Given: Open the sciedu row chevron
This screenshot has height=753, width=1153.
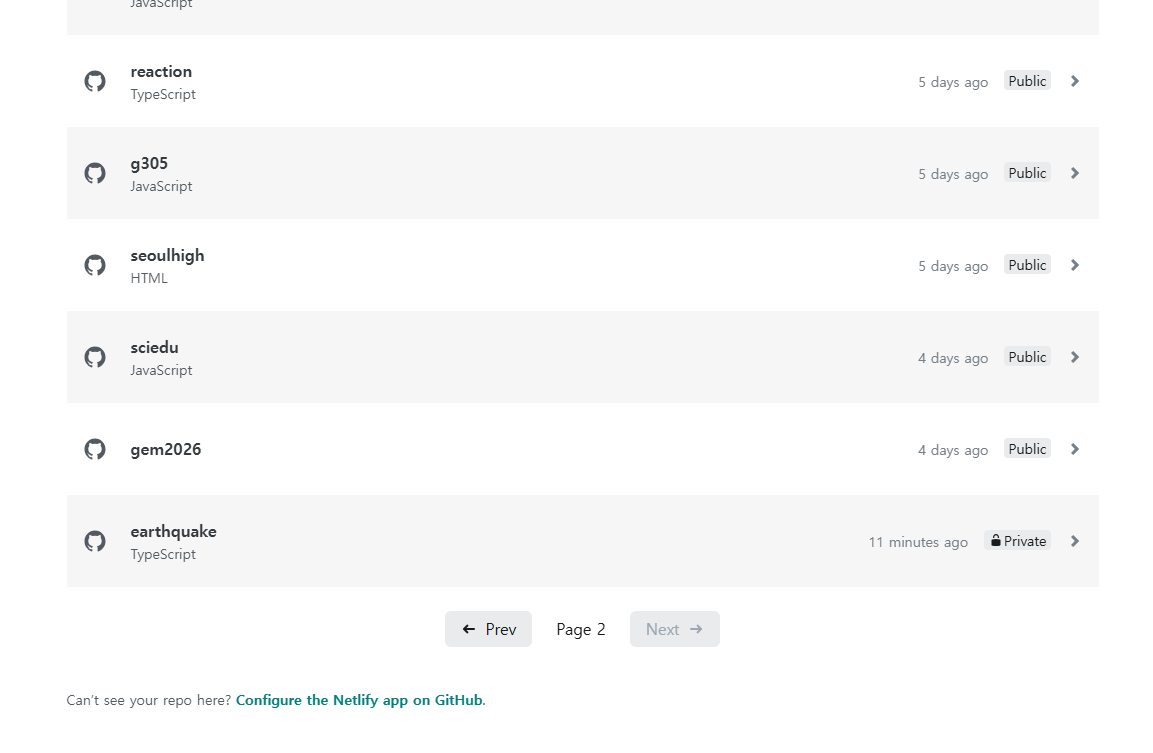Looking at the screenshot, I should coord(1075,357).
